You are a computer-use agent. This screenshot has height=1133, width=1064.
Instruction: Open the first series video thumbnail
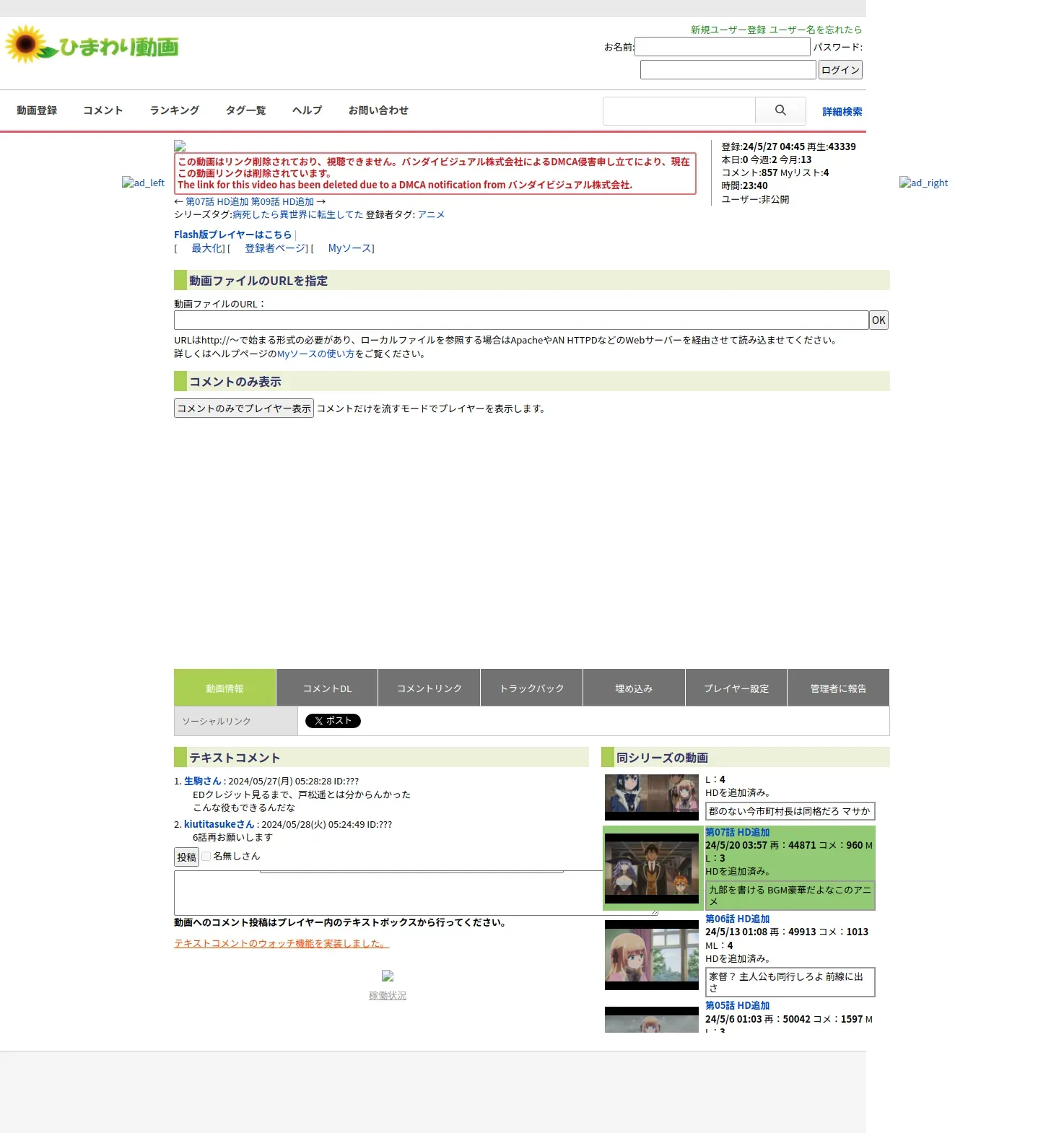click(652, 797)
